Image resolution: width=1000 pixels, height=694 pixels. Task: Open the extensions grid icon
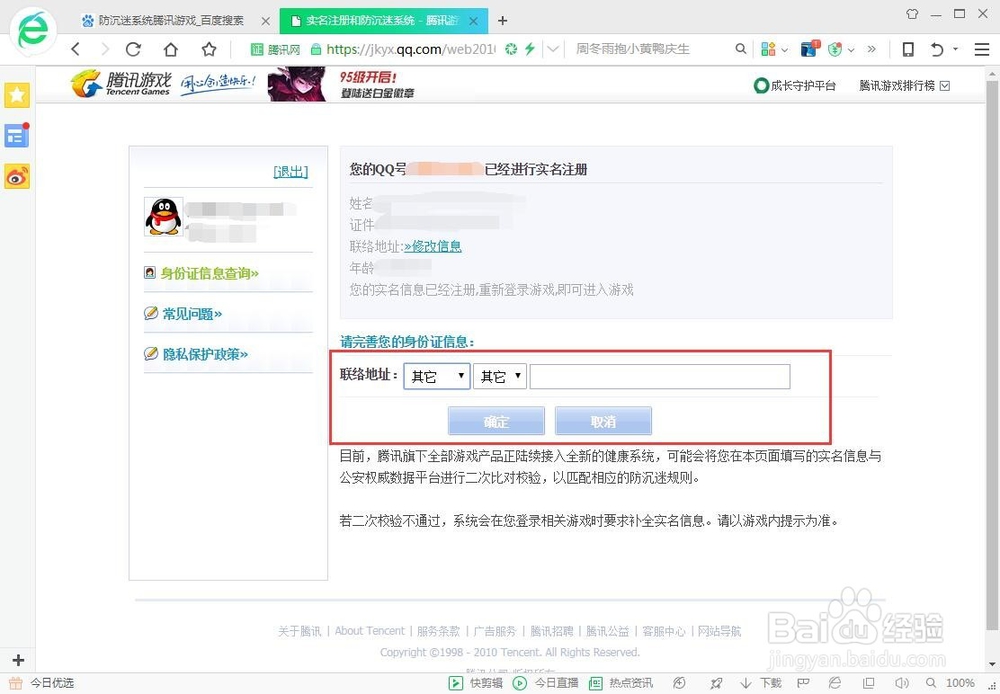tap(768, 49)
